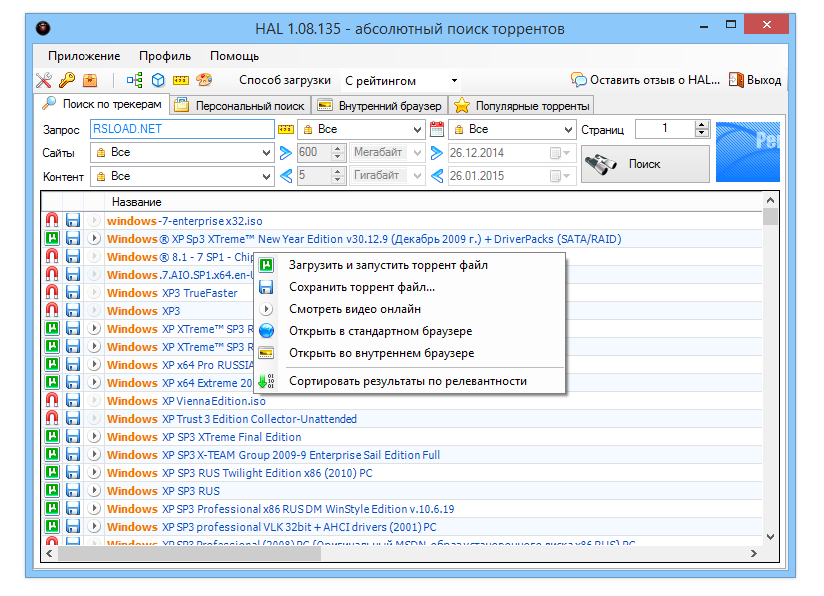Click the network tree icon in the toolbar
Screen dimensions: 824x596
point(135,81)
